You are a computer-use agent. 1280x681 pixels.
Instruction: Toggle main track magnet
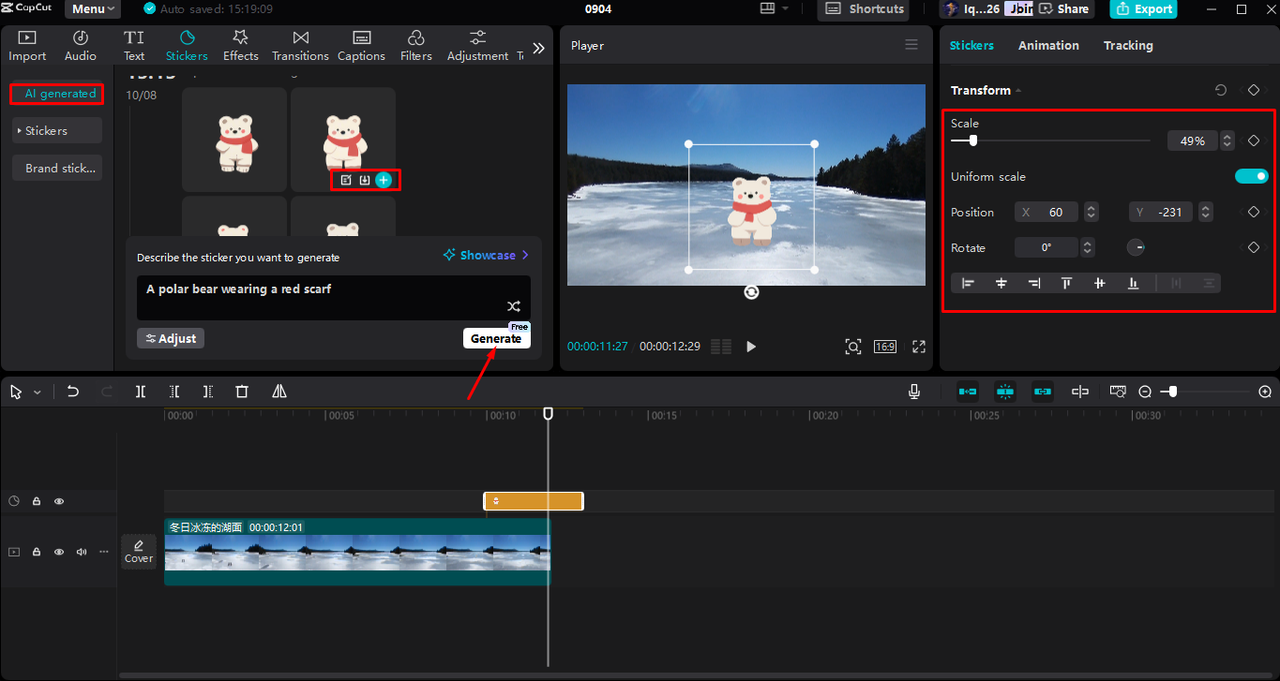(967, 392)
